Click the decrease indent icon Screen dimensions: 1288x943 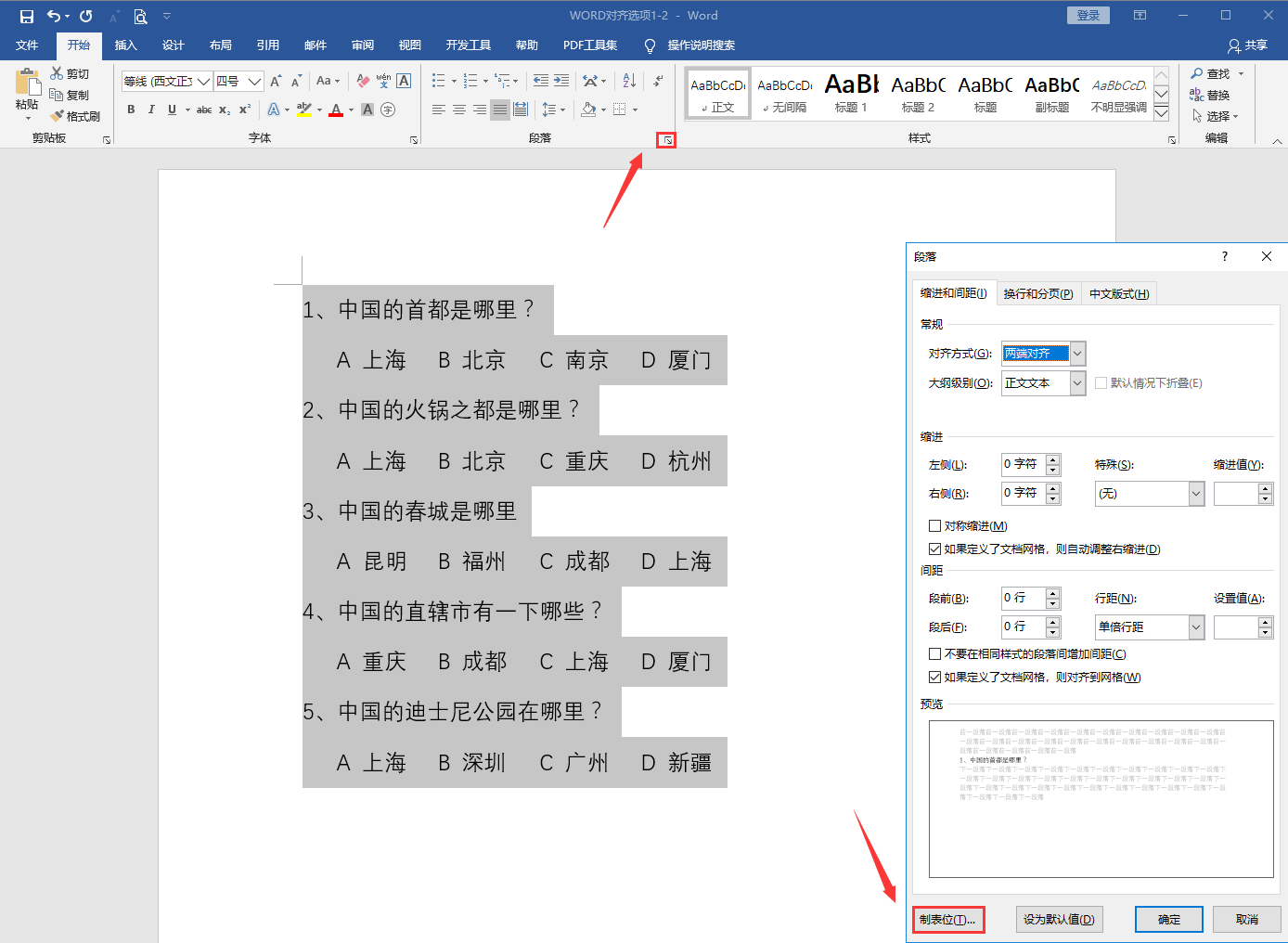[541, 81]
